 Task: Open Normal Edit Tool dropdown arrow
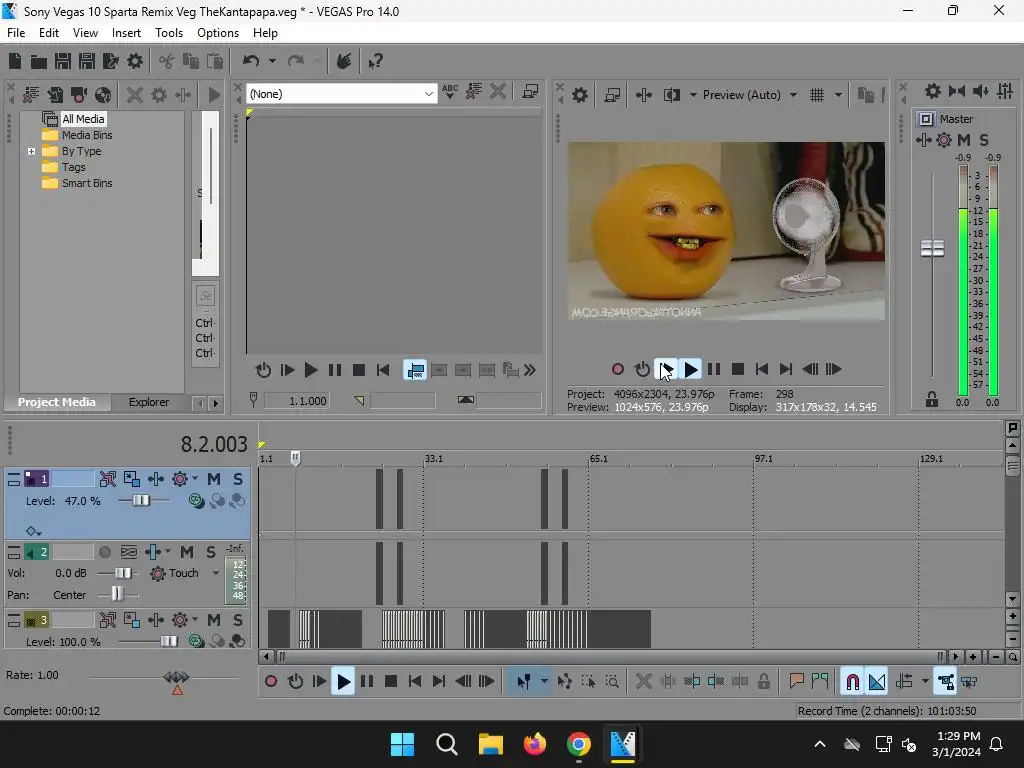(544, 682)
